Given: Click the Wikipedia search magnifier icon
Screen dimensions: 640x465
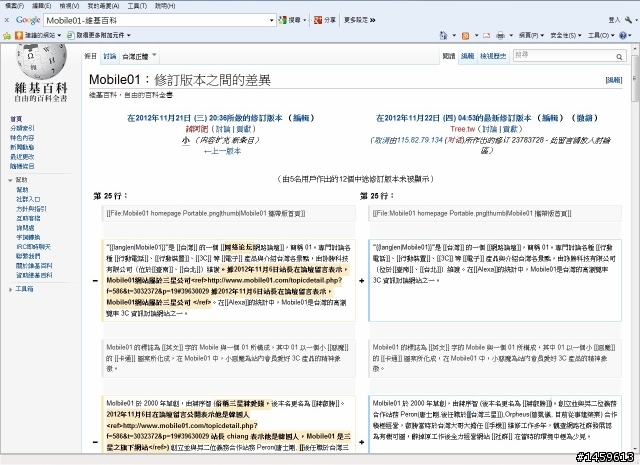Looking at the screenshot, I should pos(619,57).
